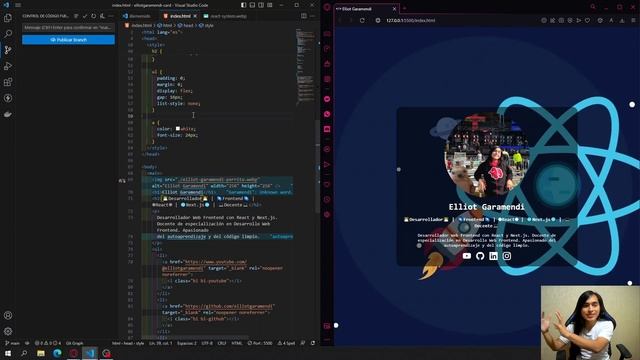Open the Source Control more actions menu
The height and width of the screenshot is (360, 640).
click(x=111, y=16)
